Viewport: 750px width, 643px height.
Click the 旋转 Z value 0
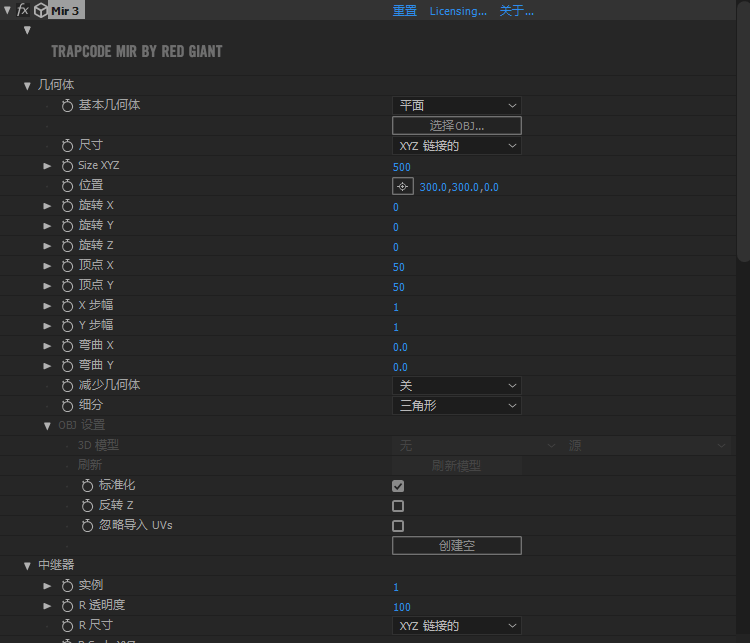396,247
